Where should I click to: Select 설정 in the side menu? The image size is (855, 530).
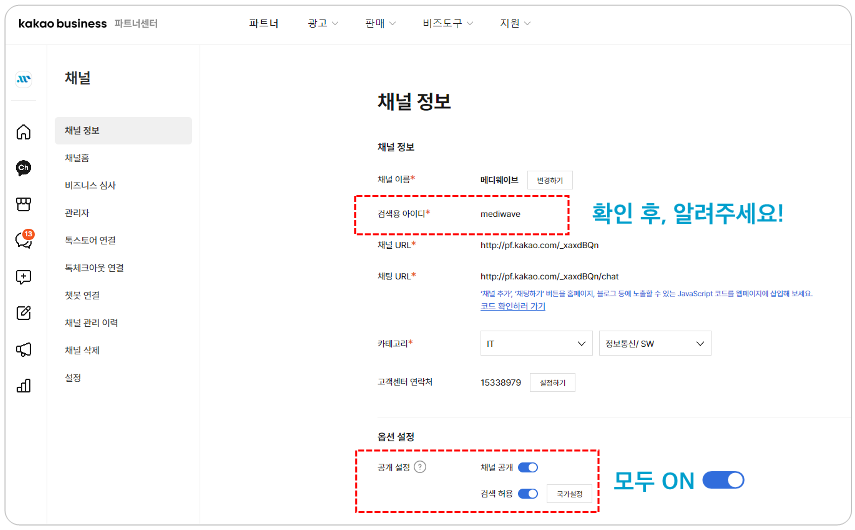tap(73, 377)
